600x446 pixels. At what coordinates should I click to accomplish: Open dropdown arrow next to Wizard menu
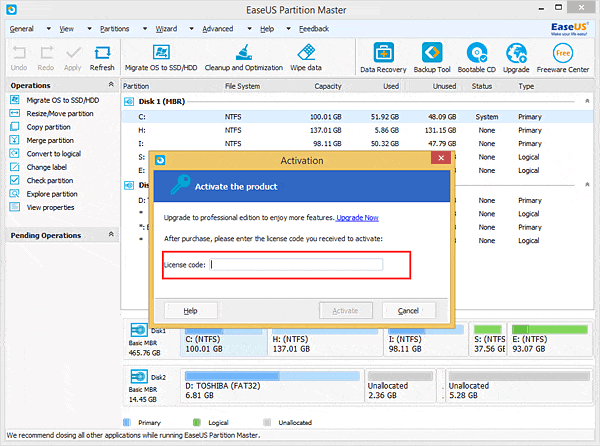pyautogui.click(x=191, y=29)
